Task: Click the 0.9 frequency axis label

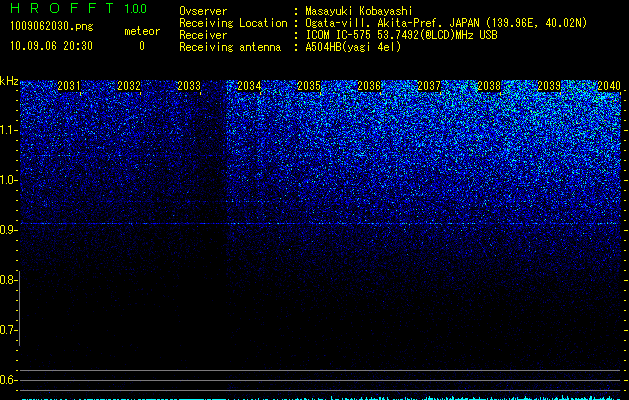Action: tap(7, 230)
